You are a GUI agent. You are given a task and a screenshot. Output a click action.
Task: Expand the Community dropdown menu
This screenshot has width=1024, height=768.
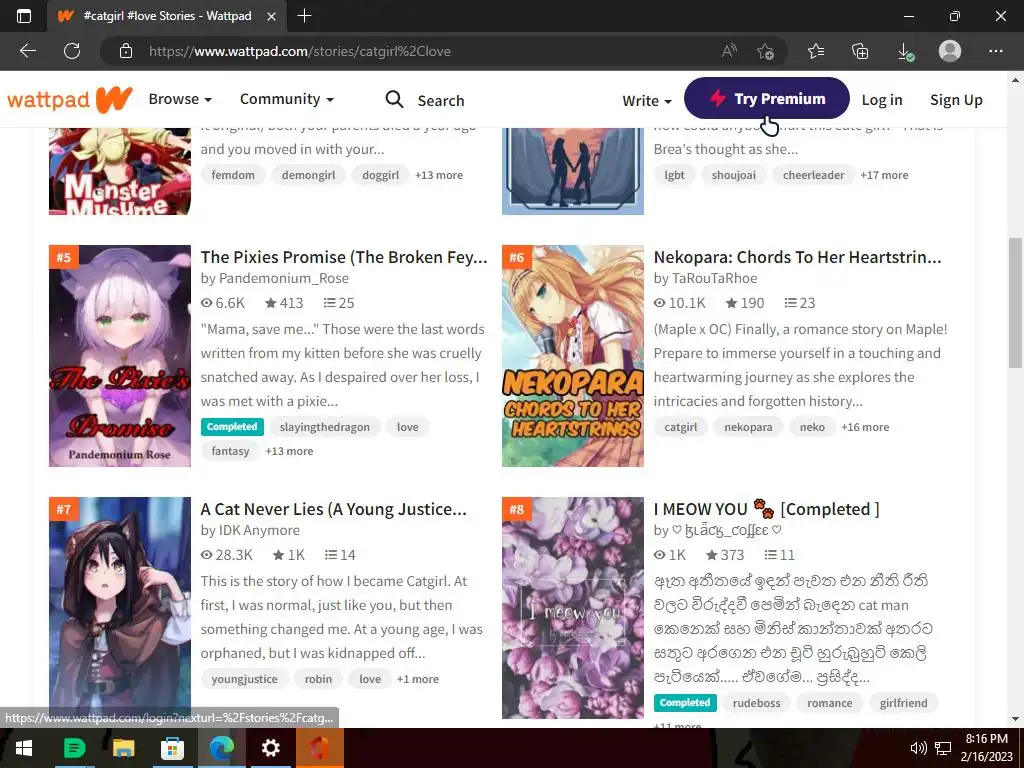pos(287,99)
